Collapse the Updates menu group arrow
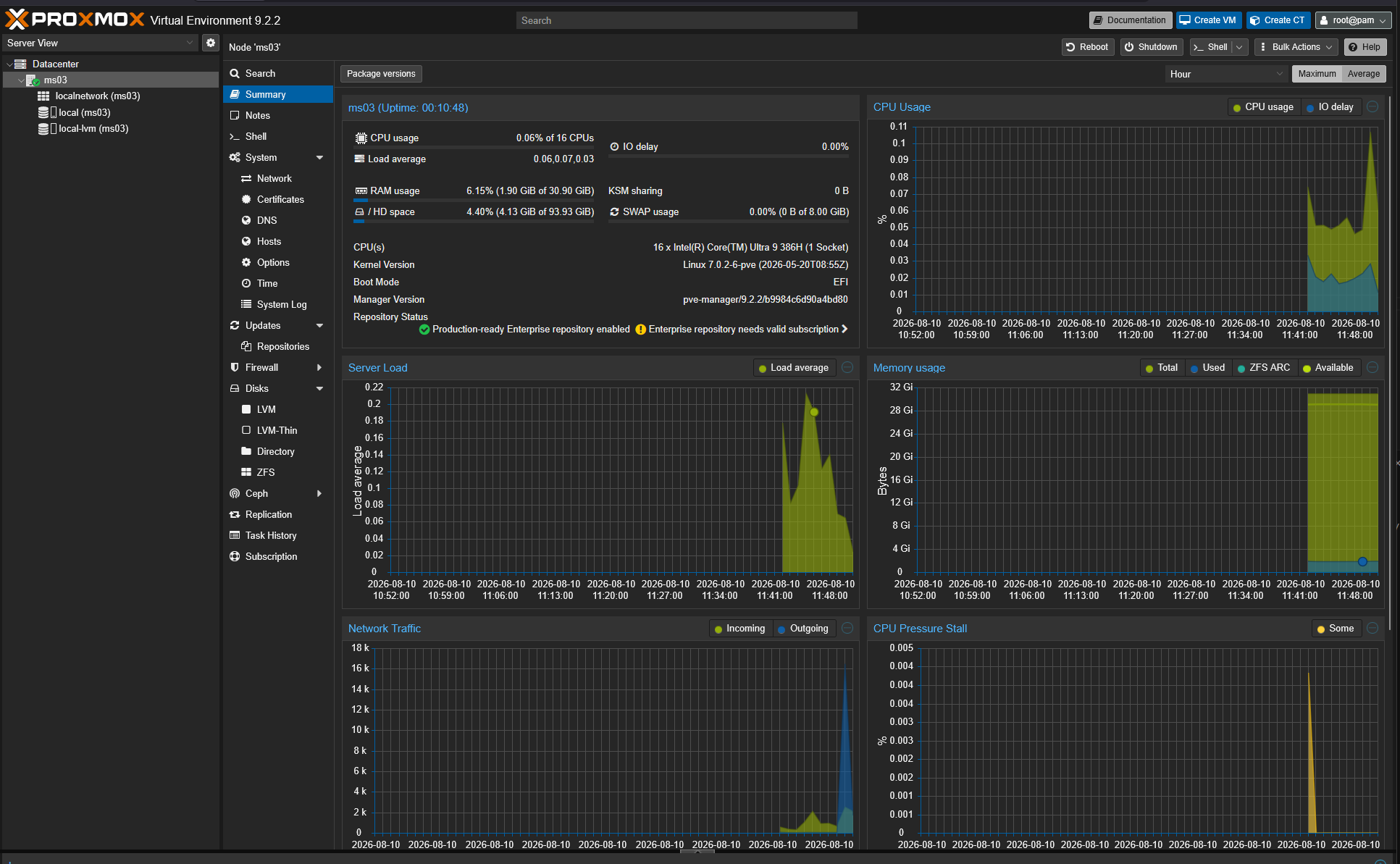Screen dimensions: 1400x864 [x=319, y=325]
